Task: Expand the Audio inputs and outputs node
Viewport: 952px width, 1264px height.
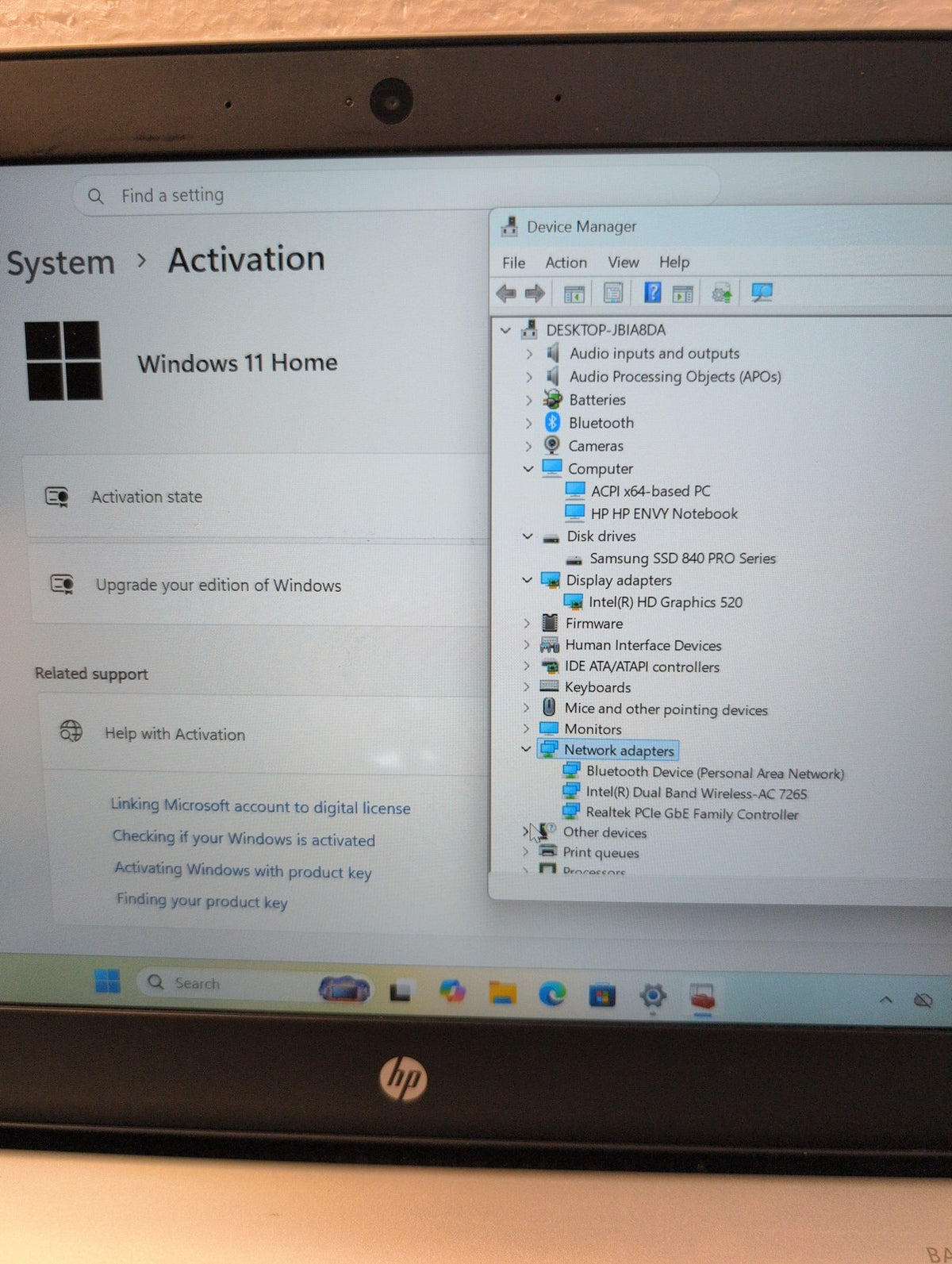Action: [529, 354]
